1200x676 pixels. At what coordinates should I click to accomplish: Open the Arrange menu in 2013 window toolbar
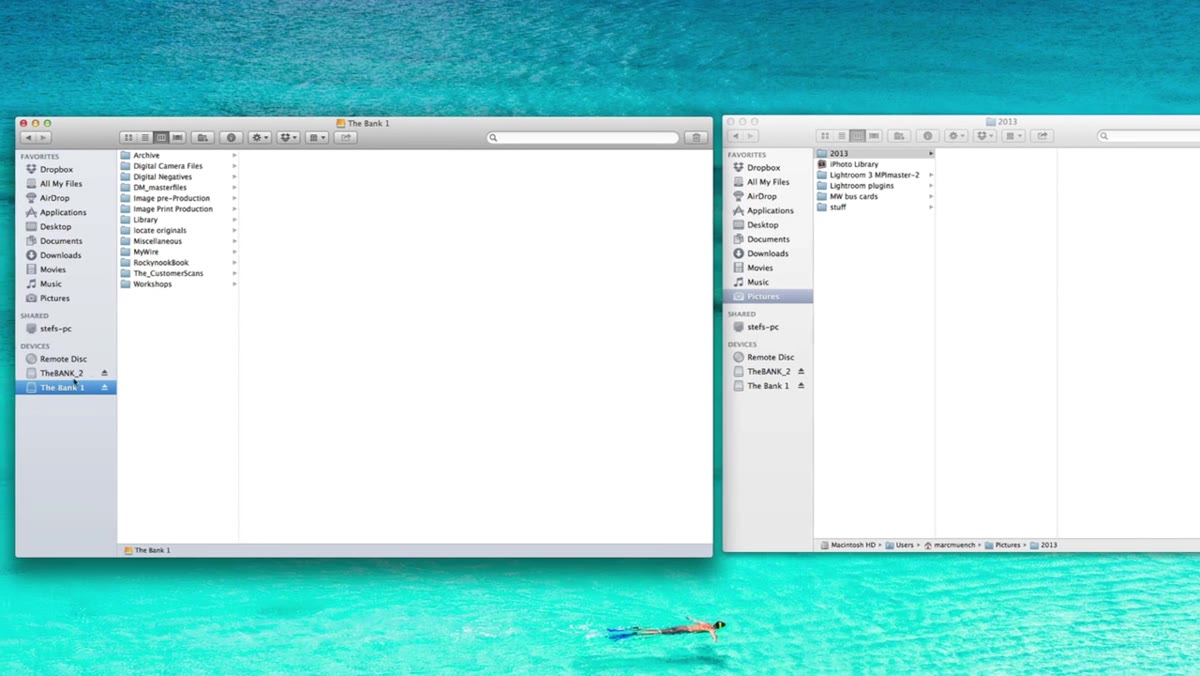[x=1014, y=136]
